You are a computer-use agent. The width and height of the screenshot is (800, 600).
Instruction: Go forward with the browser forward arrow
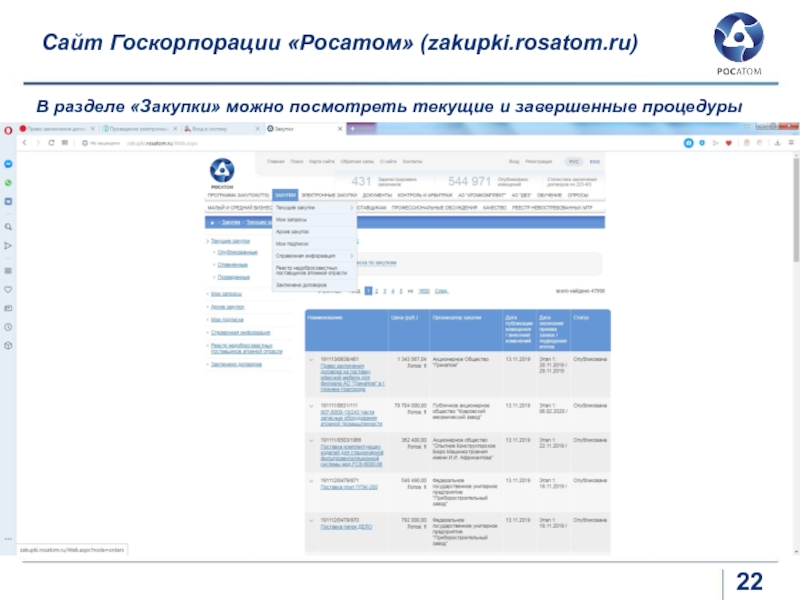tap(38, 143)
